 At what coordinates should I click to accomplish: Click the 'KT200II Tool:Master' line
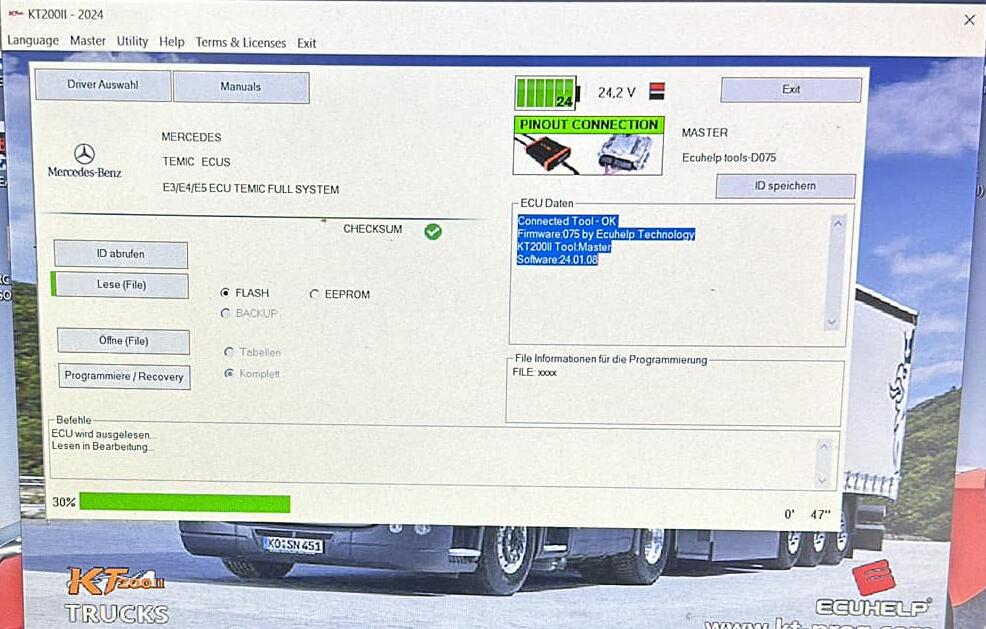tap(565, 247)
